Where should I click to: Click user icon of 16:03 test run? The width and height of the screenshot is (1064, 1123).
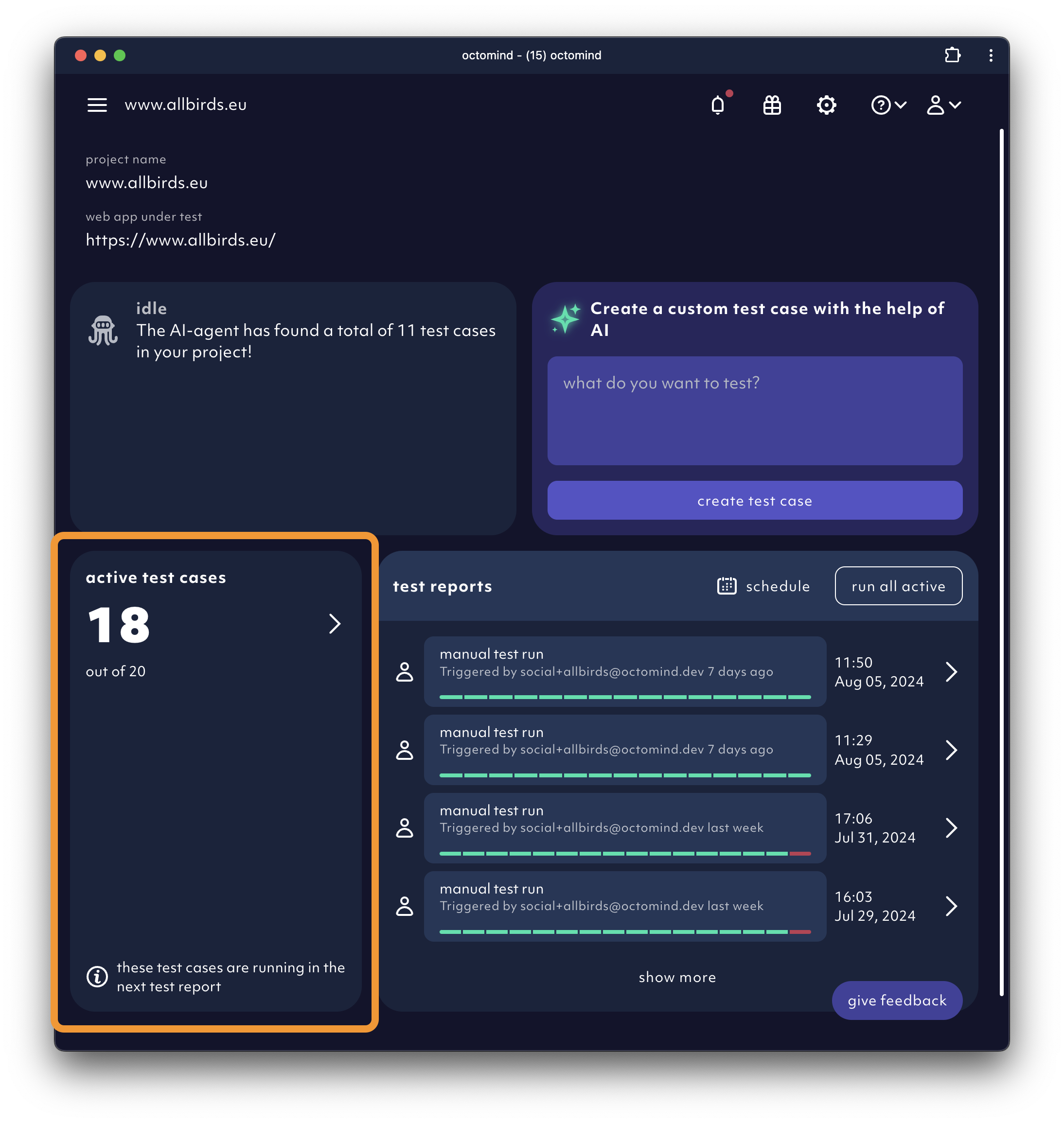click(405, 907)
